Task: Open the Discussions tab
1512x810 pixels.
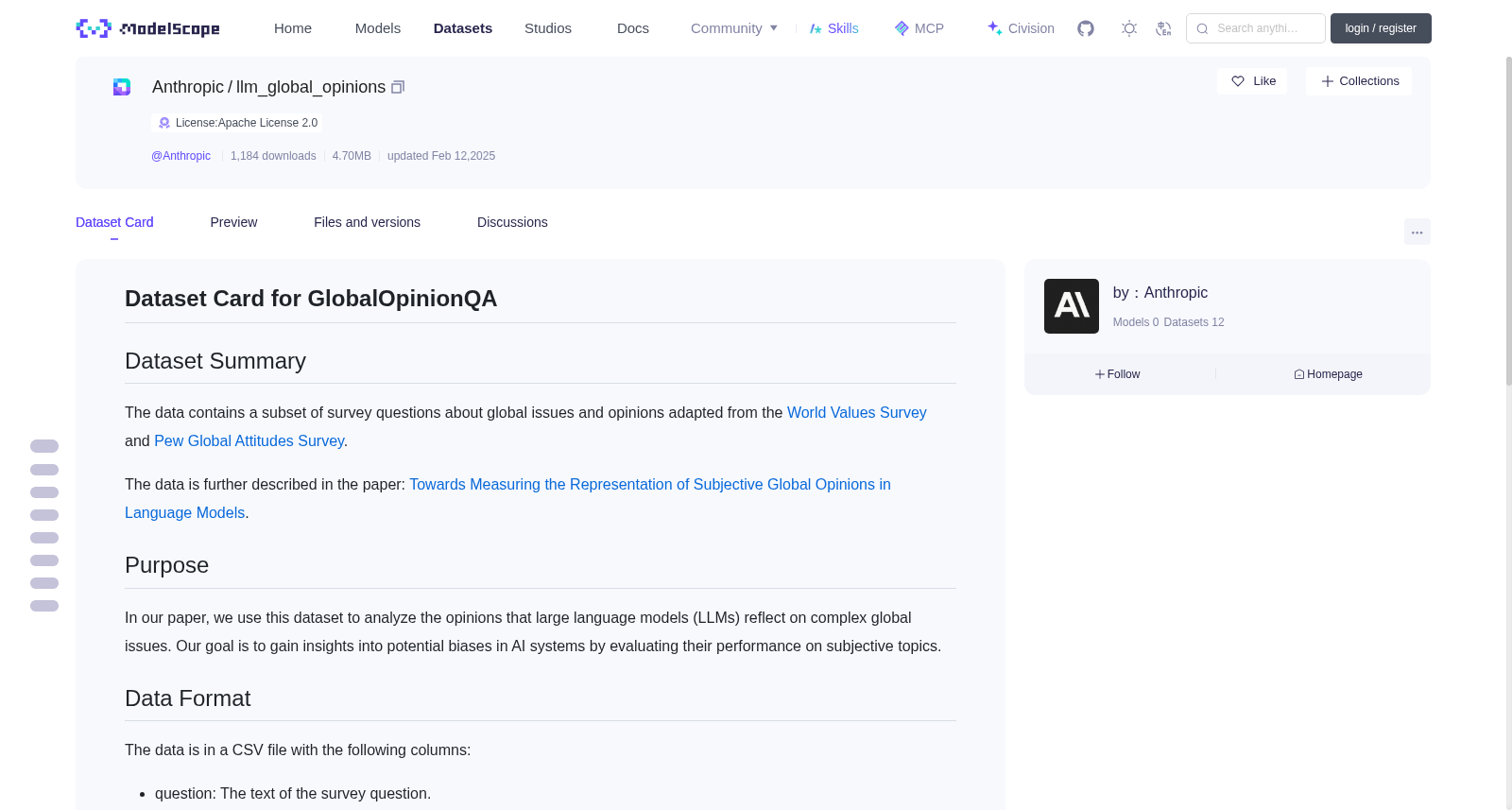Action: click(512, 222)
